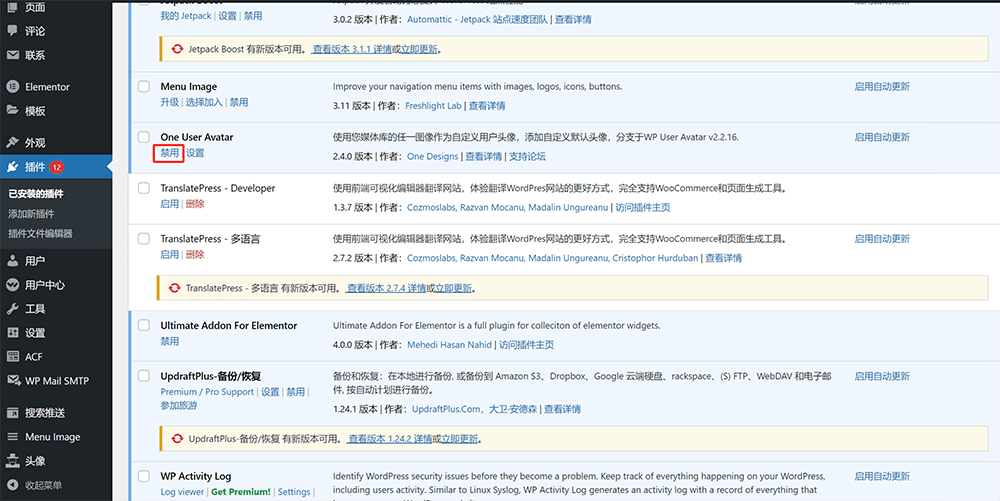Click the plugins update count badge 12
1000x501 pixels.
pos(56,167)
